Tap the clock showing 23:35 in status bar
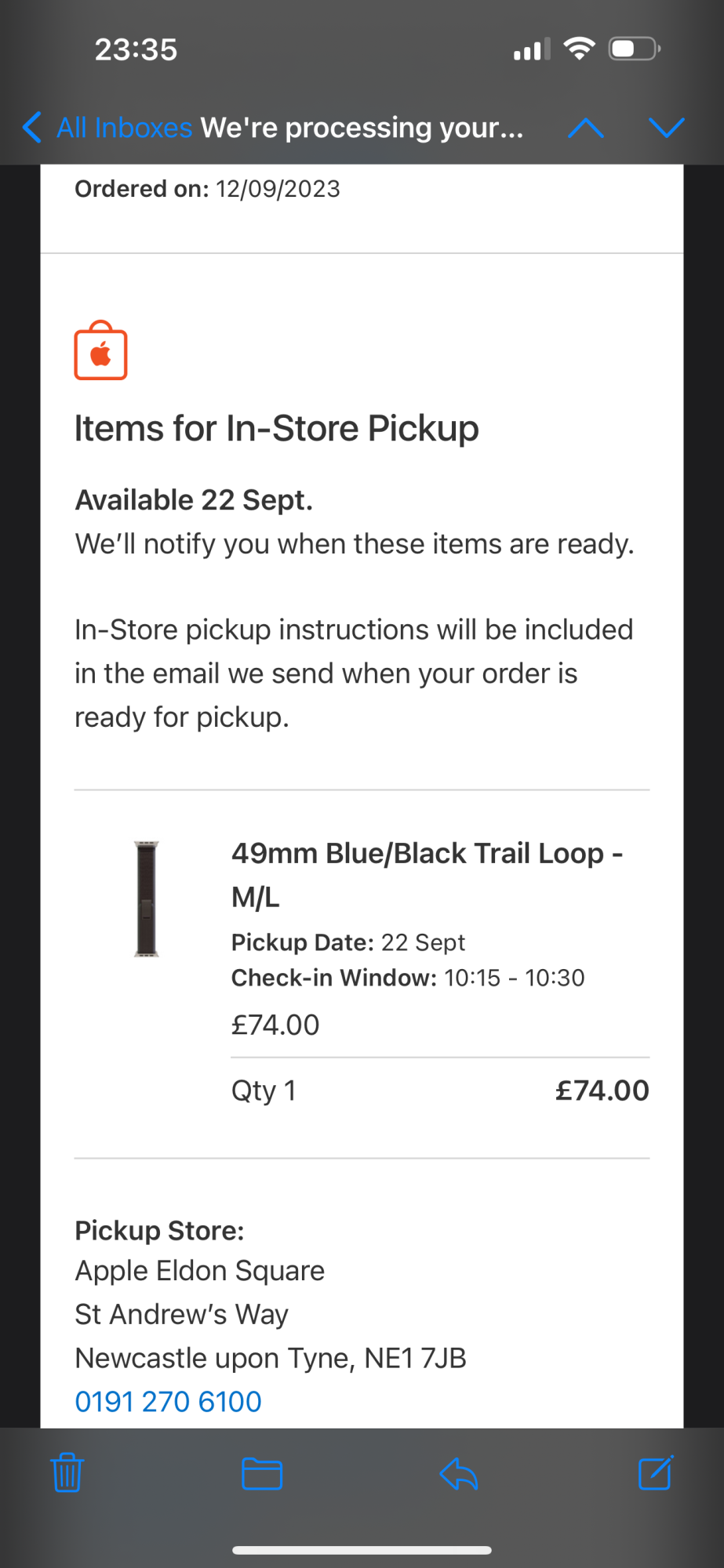This screenshot has height=1568, width=724. pos(136,49)
